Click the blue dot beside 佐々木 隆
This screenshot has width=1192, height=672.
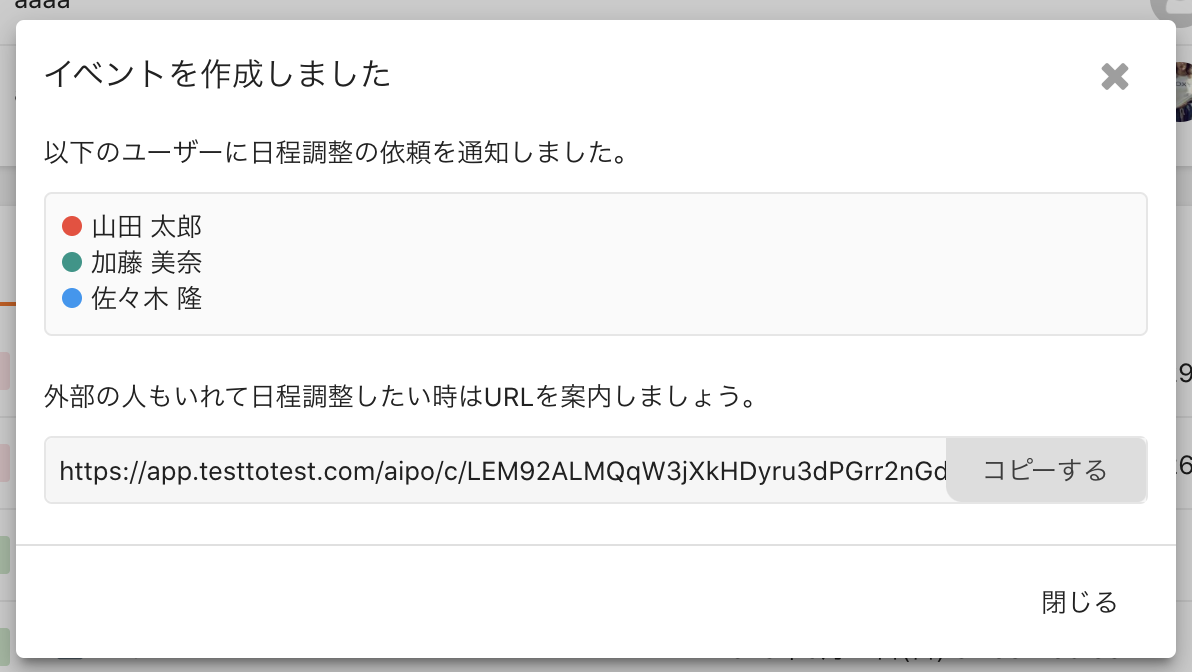coord(71,298)
